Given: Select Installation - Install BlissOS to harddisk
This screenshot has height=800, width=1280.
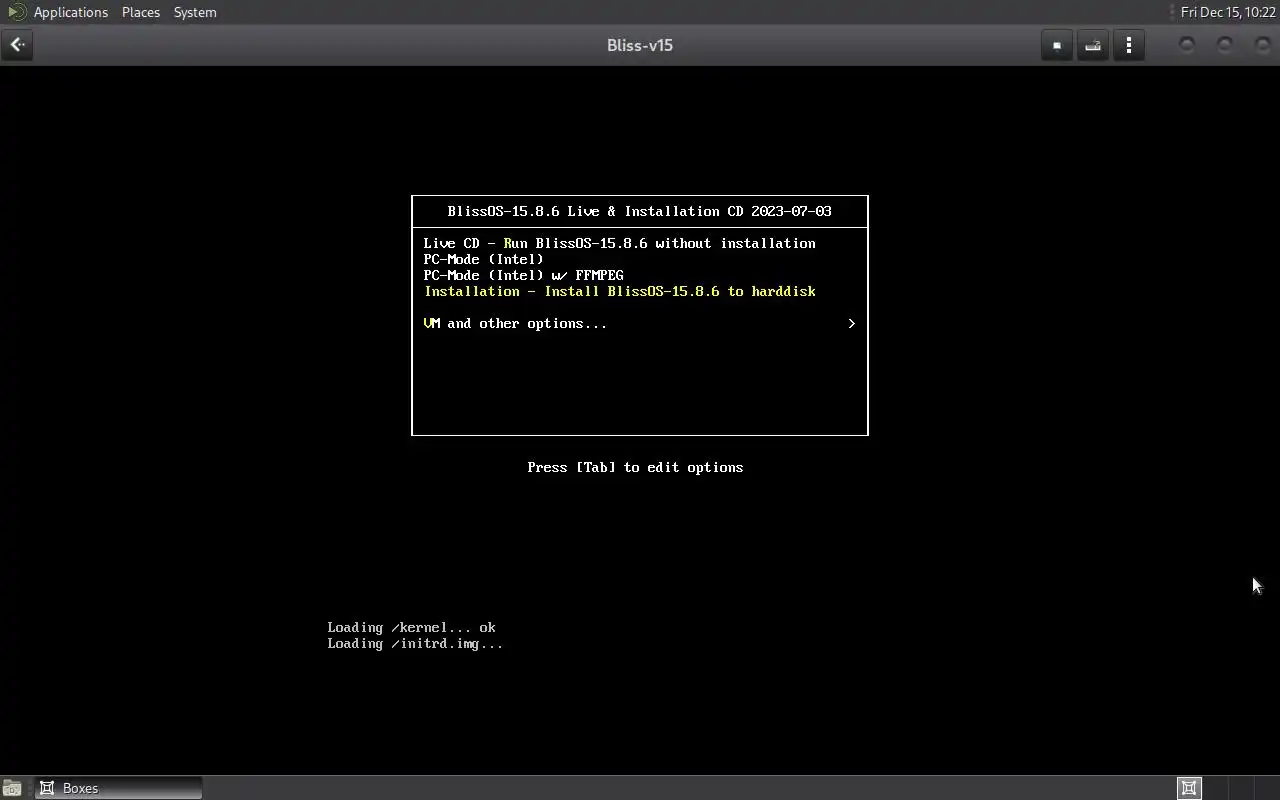Looking at the screenshot, I should pyautogui.click(x=620, y=291).
